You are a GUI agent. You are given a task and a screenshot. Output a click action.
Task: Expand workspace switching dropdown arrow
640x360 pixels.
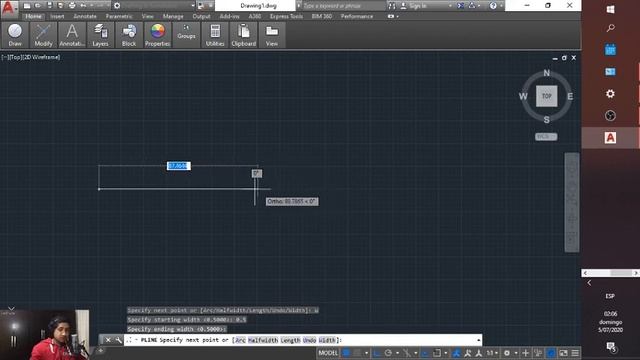(516, 353)
